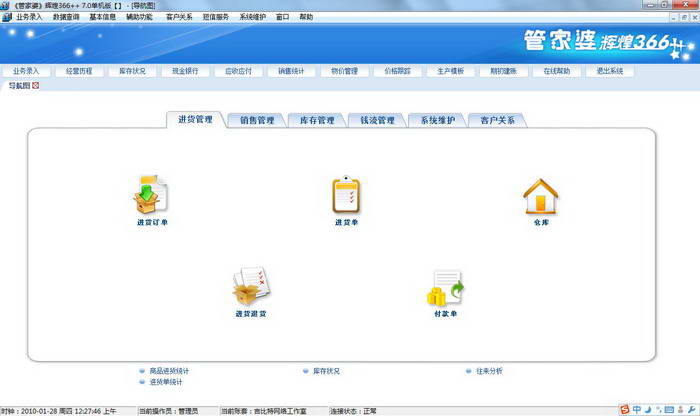The width and height of the screenshot is (700, 416).
Task: Click the 库存状况 toolbar button
Action: 132,71
